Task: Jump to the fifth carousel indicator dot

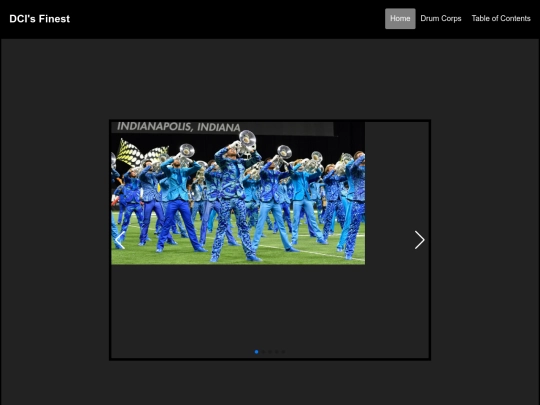Action: 283,352
